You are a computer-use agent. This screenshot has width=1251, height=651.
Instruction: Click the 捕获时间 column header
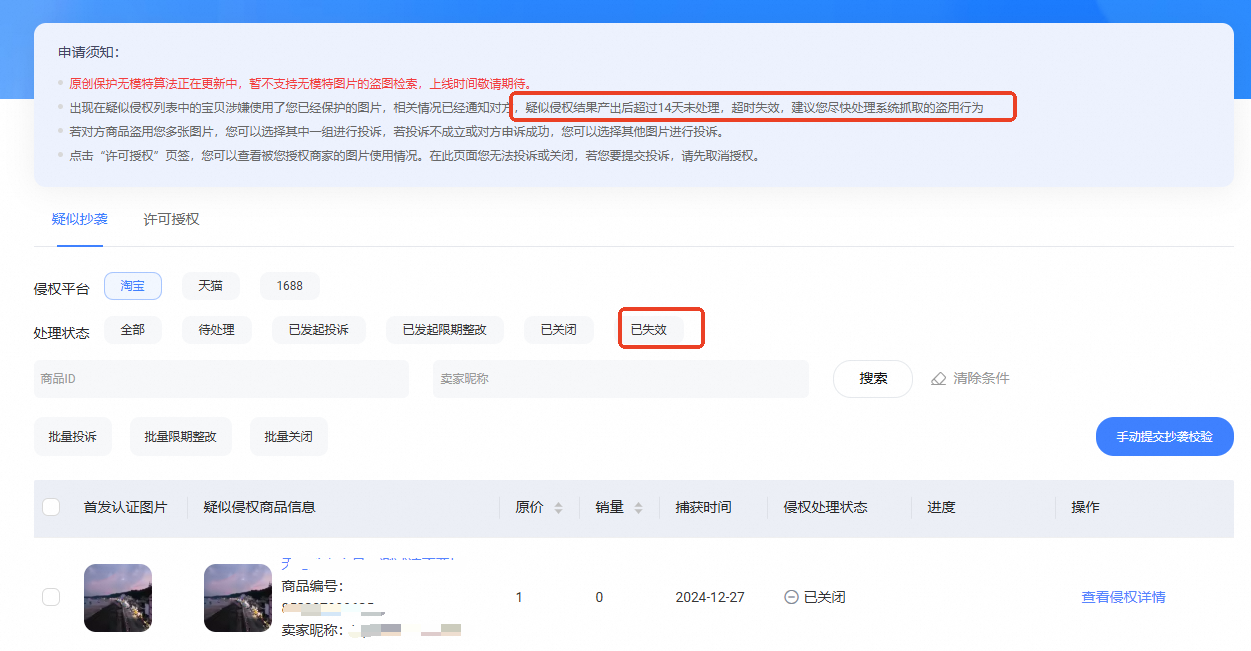point(703,507)
